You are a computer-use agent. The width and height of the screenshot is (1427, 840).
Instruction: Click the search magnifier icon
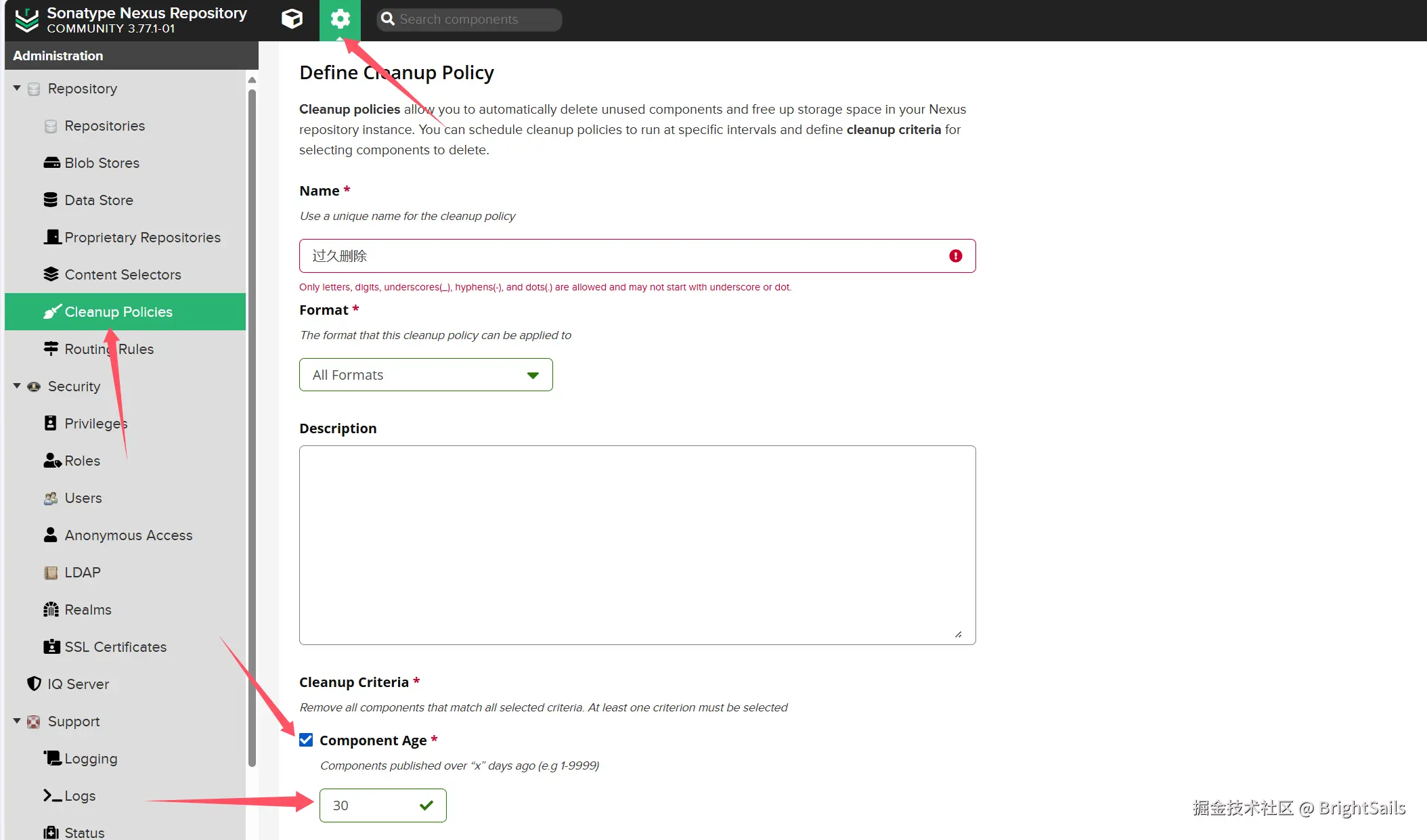point(388,19)
